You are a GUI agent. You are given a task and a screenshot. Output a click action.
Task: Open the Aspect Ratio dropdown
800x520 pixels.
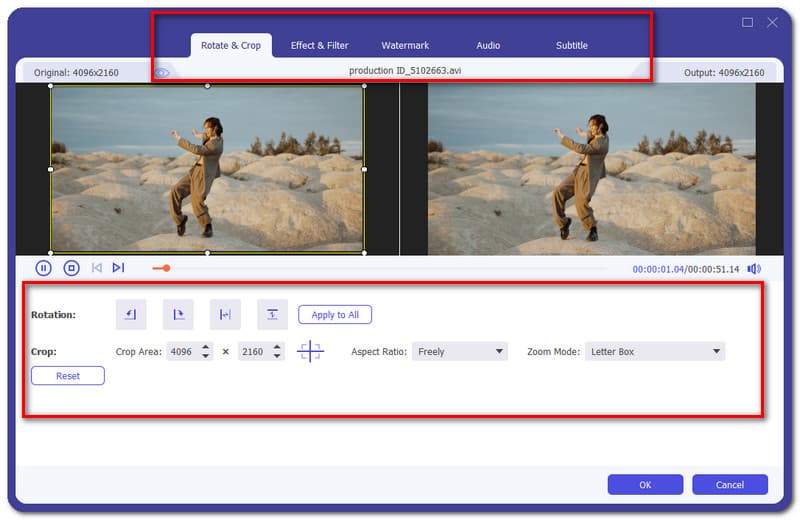[459, 352]
